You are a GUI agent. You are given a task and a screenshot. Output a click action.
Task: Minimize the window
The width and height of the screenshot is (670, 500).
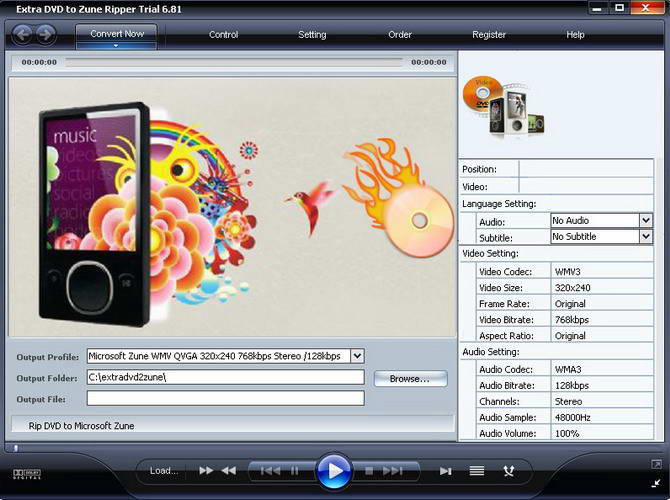(x=597, y=8)
